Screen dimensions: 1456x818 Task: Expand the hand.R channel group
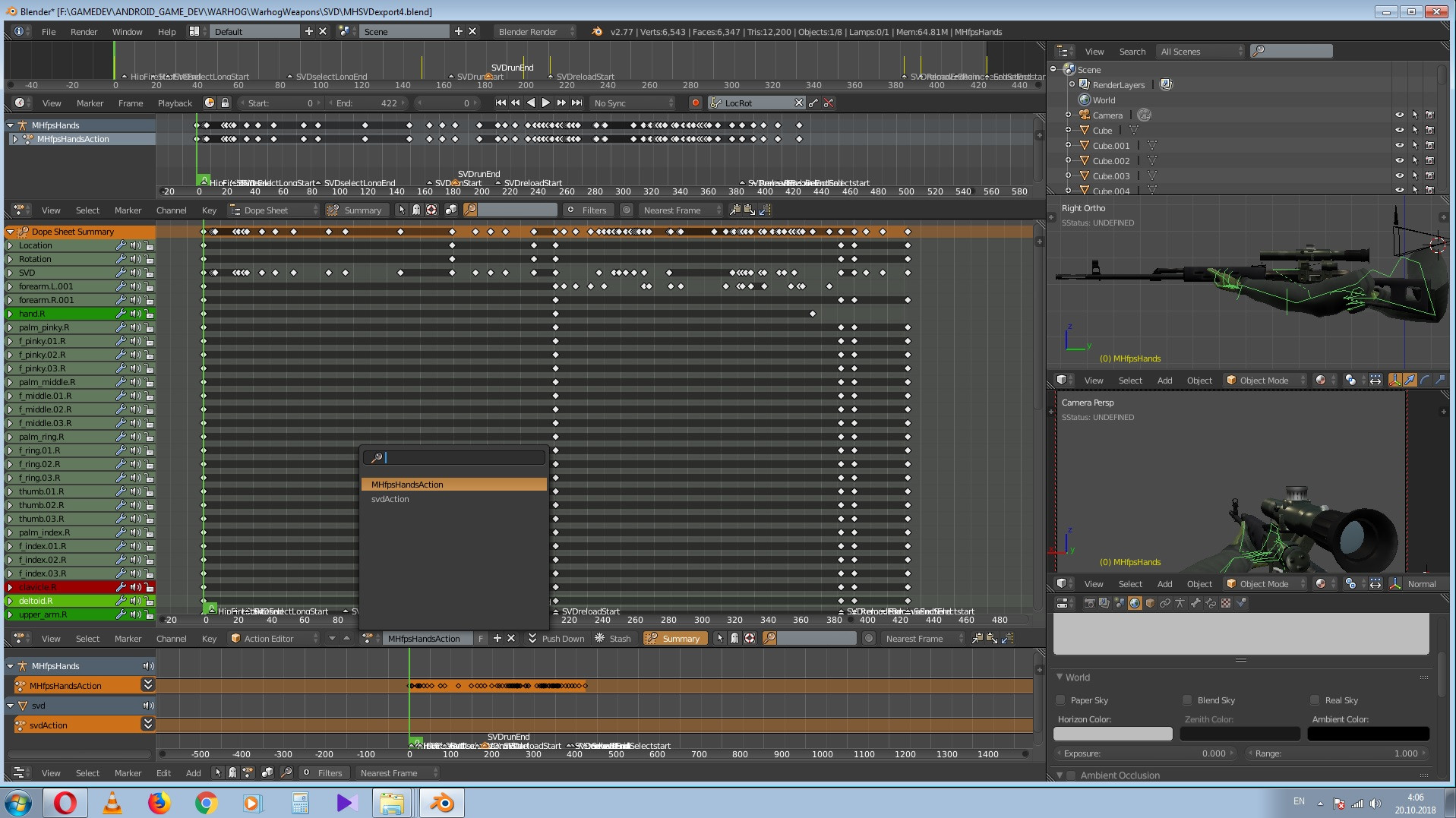pos(10,314)
